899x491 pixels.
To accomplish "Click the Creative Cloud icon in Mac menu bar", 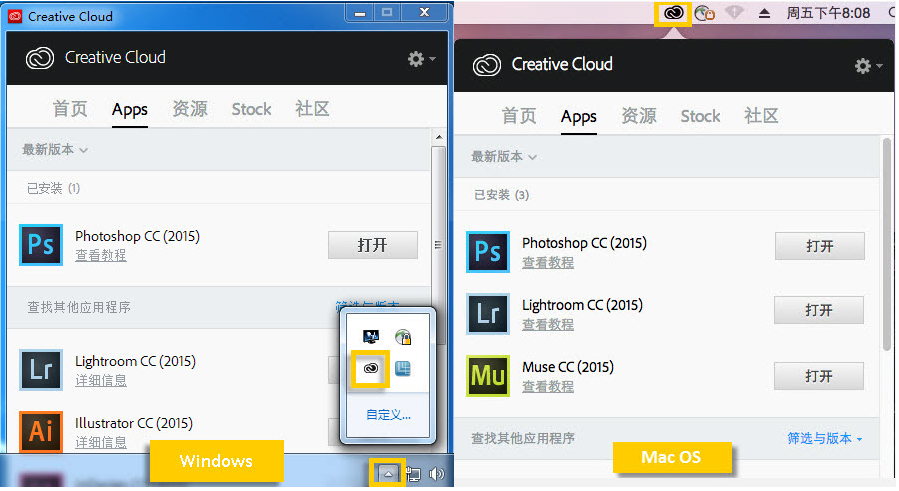I will [673, 13].
